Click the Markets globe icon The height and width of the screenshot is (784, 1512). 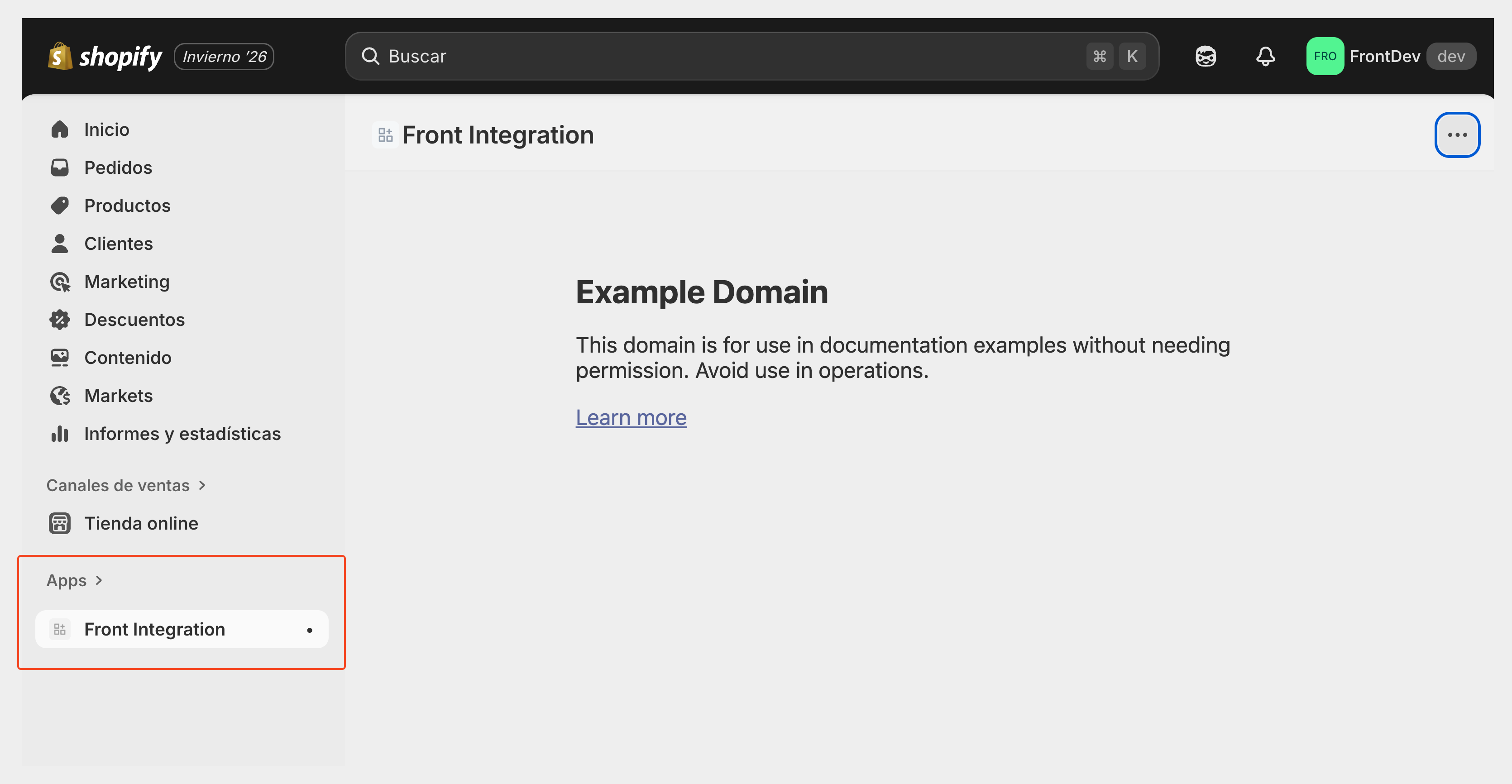pyautogui.click(x=60, y=396)
